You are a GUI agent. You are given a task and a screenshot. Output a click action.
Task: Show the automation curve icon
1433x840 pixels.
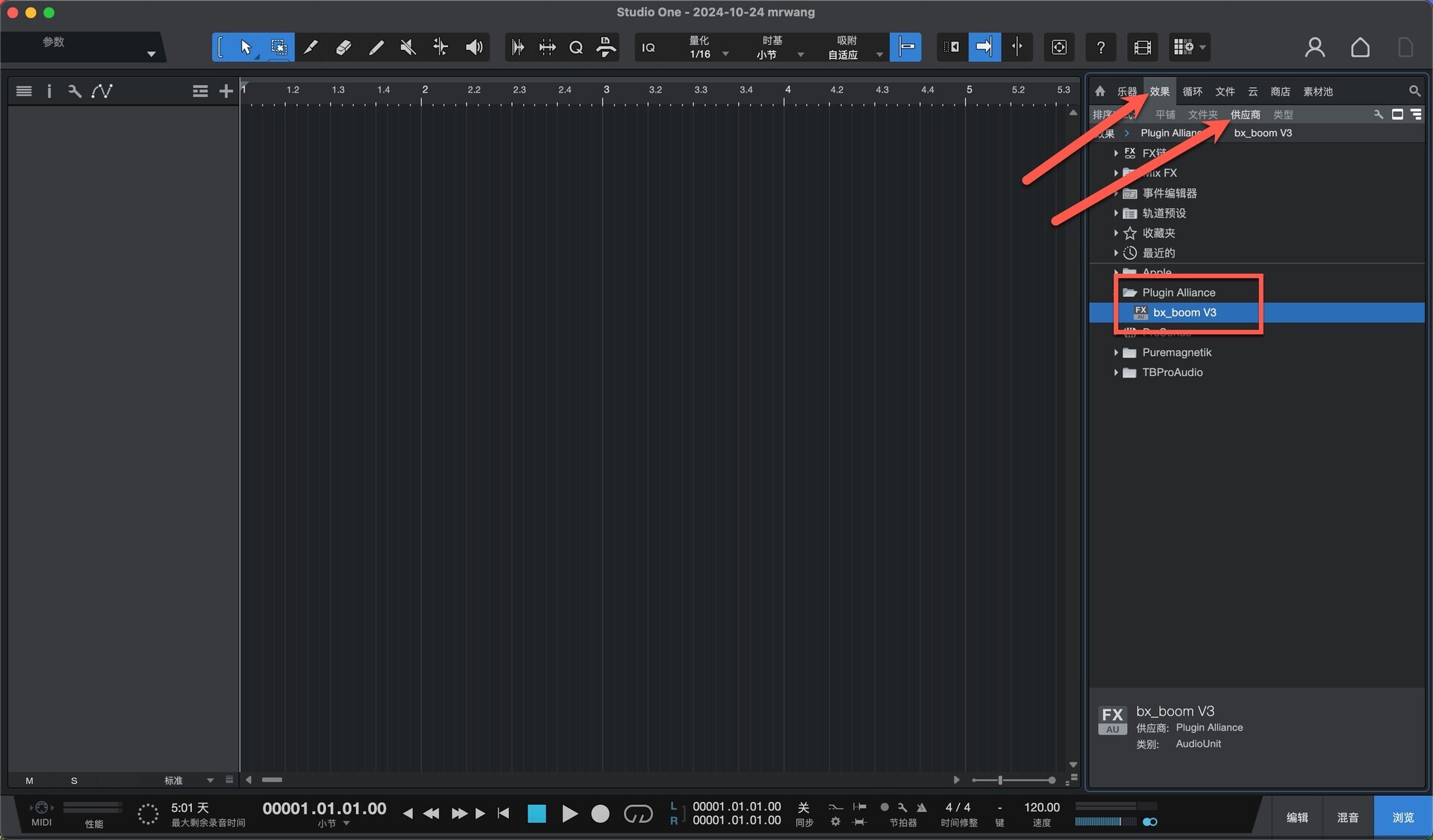(x=102, y=91)
